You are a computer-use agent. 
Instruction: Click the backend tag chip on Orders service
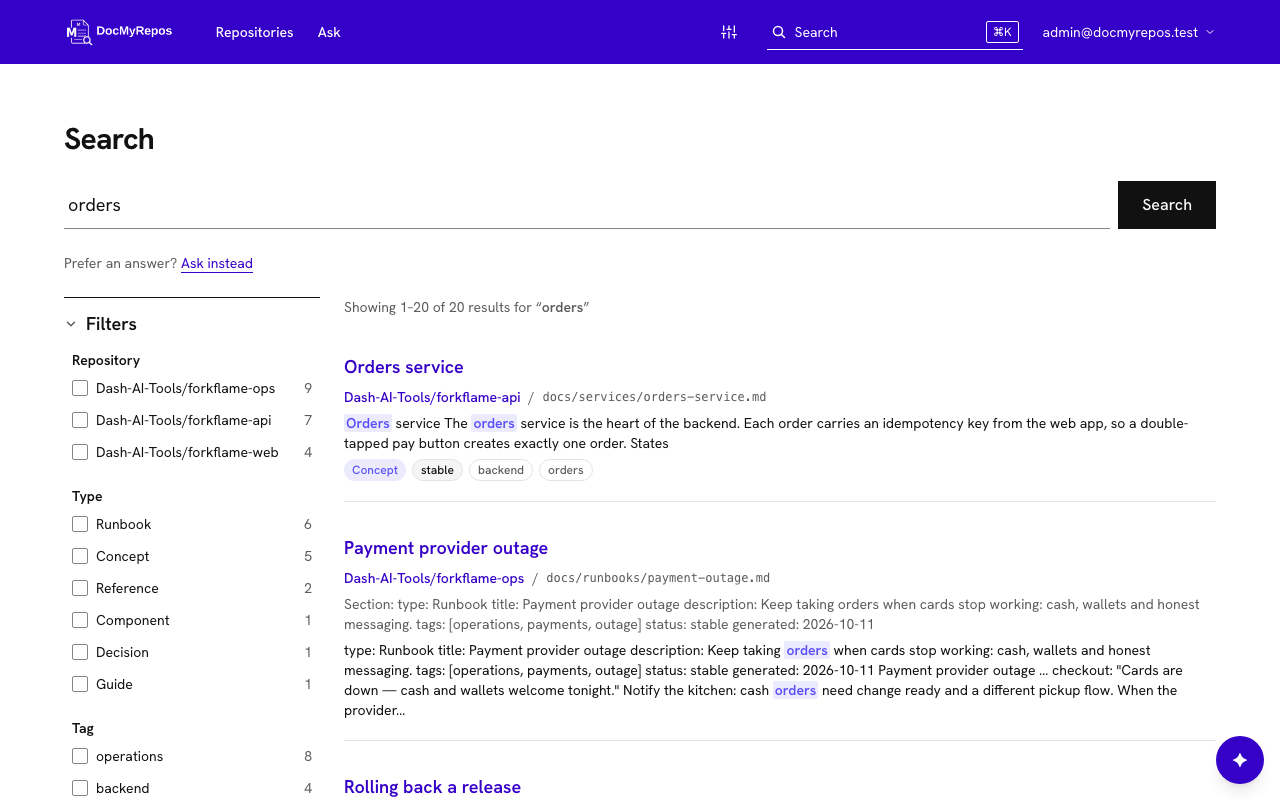[501, 470]
